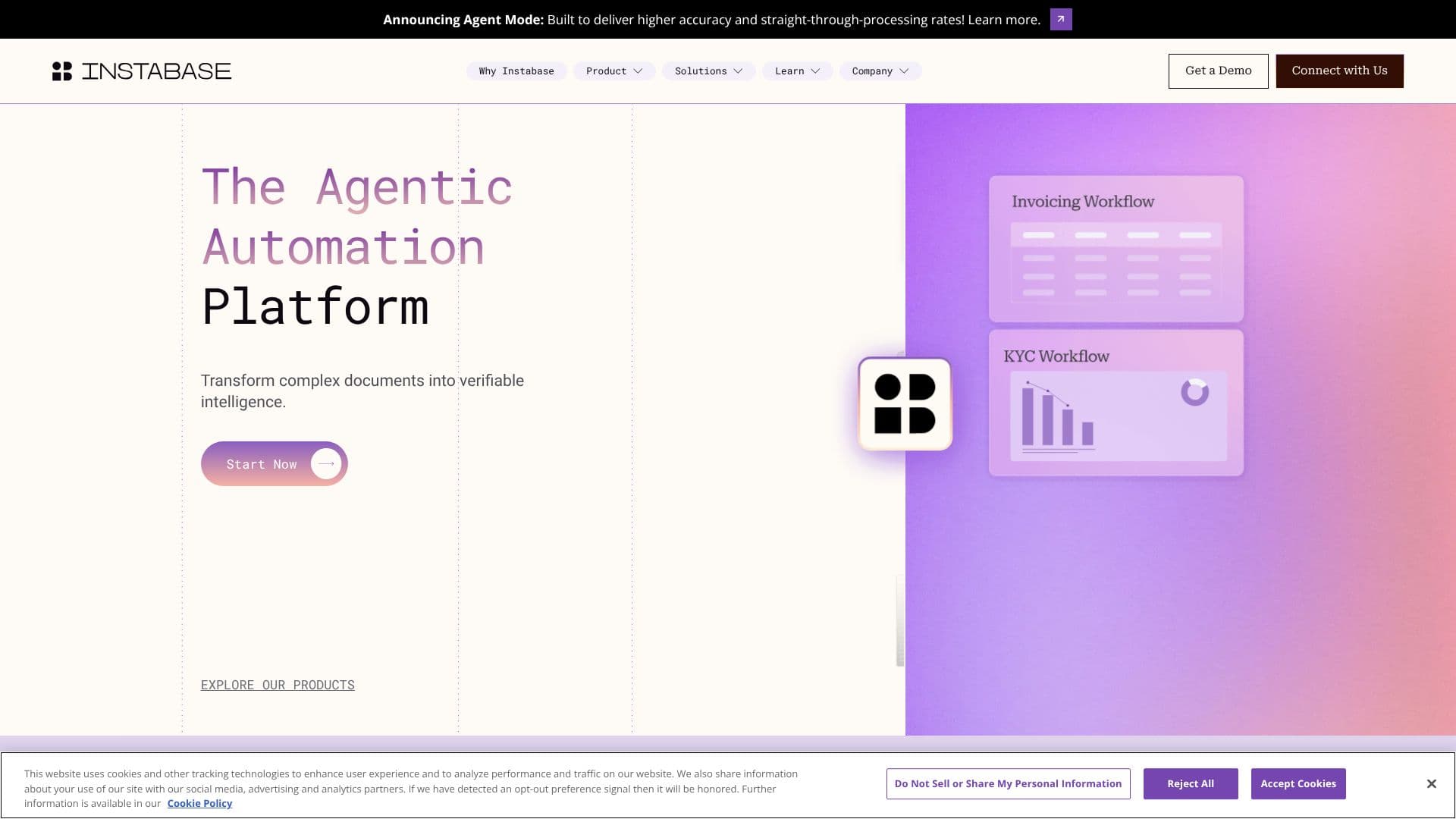Viewport: 1456px width, 819px height.
Task: Open the Cookie Policy link
Action: 199,804
